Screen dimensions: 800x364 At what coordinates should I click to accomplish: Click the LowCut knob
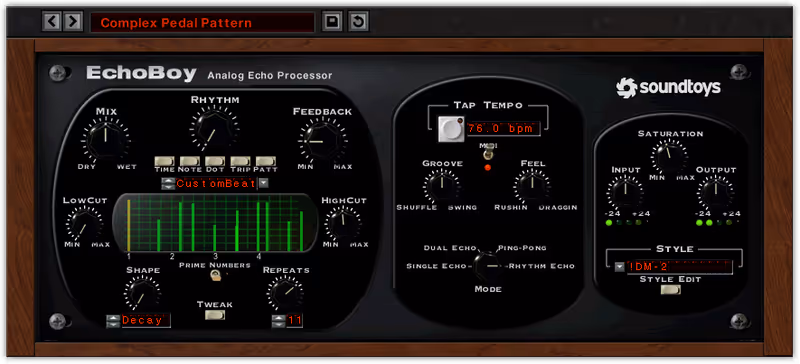pyautogui.click(x=84, y=224)
